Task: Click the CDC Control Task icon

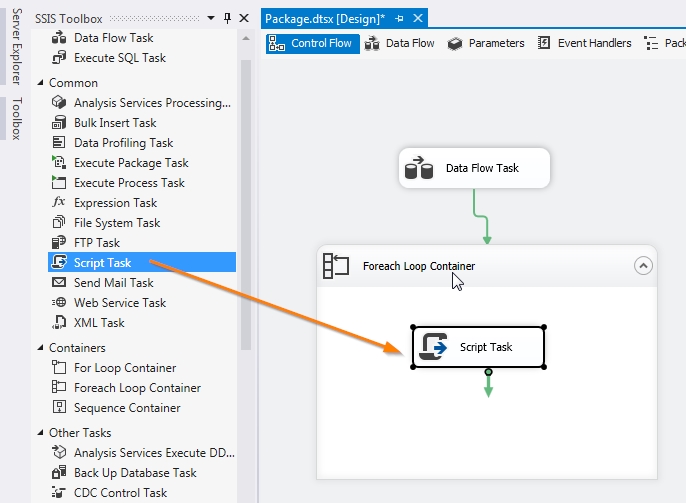Action: (59, 493)
